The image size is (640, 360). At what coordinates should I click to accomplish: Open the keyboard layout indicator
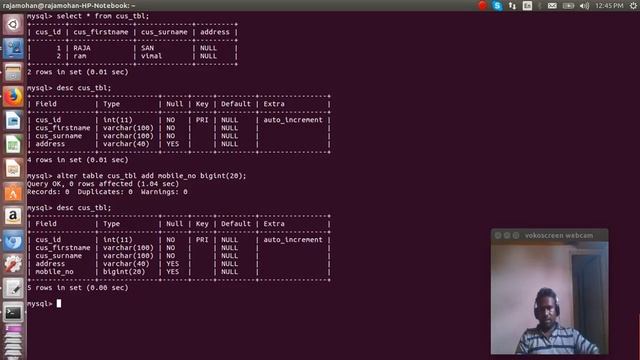[527, 5]
